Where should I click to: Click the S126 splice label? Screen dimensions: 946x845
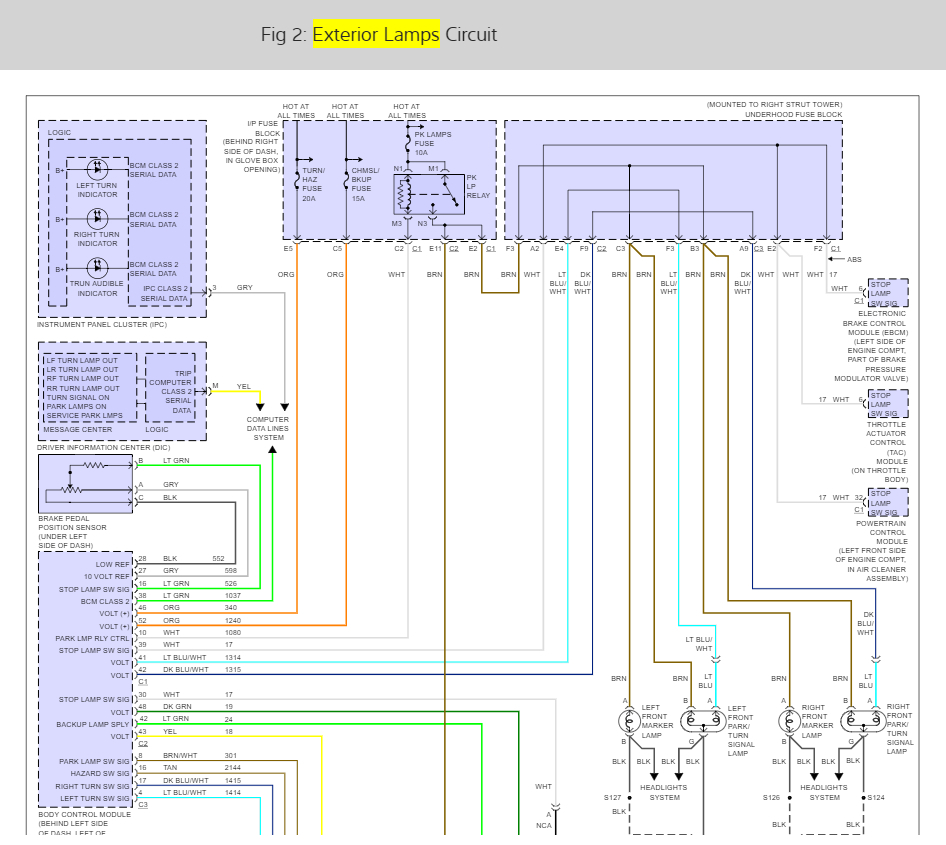[771, 797]
